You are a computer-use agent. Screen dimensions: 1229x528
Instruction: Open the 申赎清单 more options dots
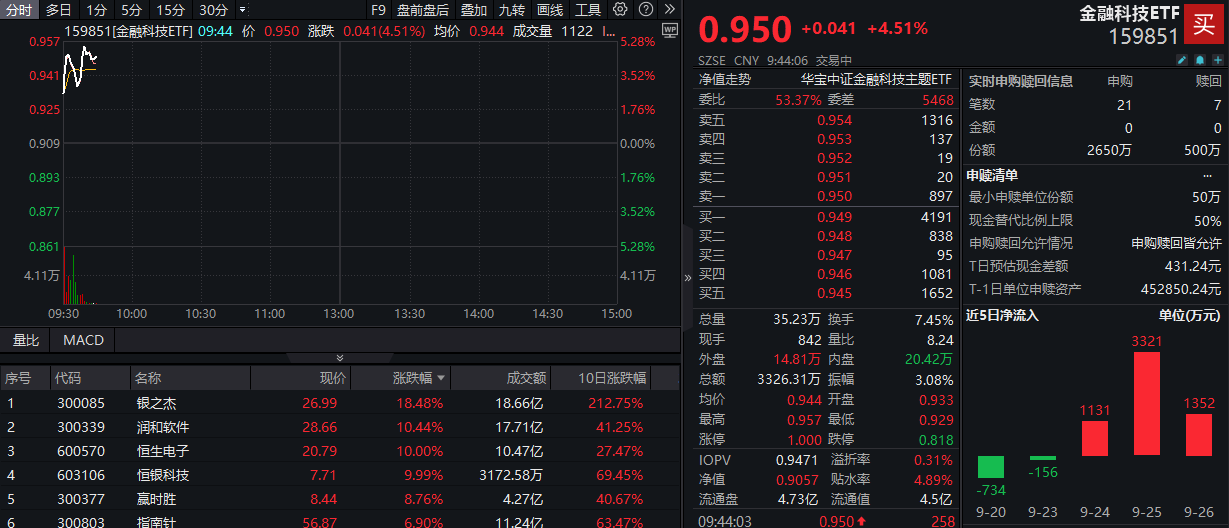pyautogui.click(x=1208, y=175)
